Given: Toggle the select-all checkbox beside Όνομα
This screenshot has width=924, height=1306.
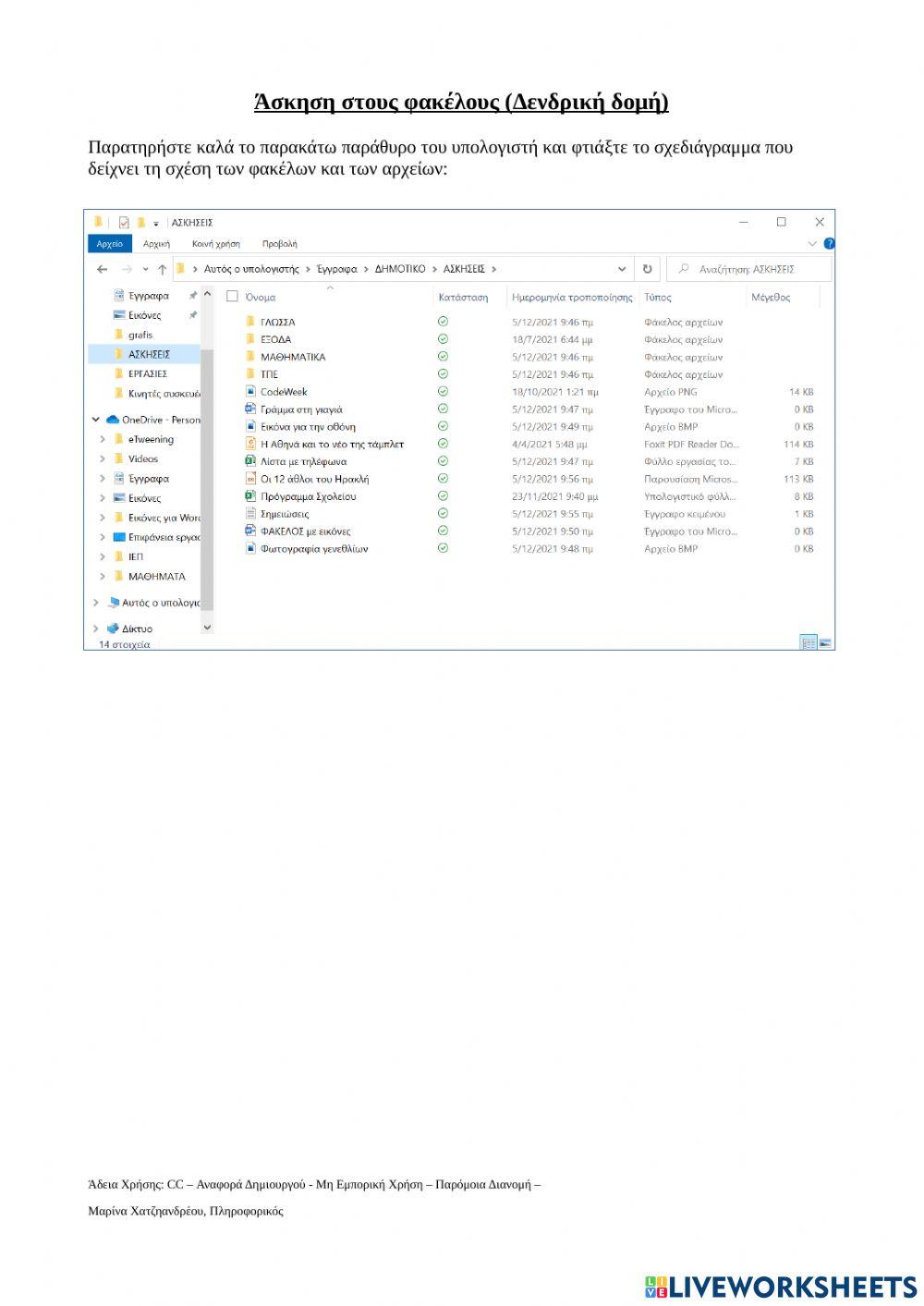Looking at the screenshot, I should point(233,297).
